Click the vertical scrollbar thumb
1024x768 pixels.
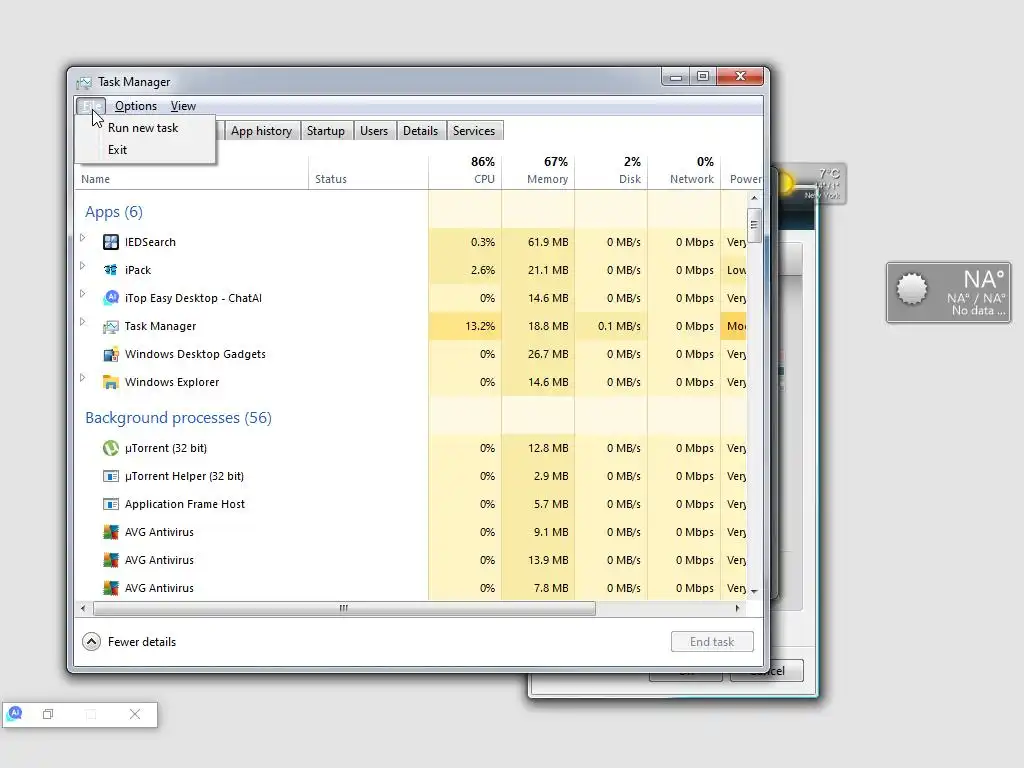[754, 225]
